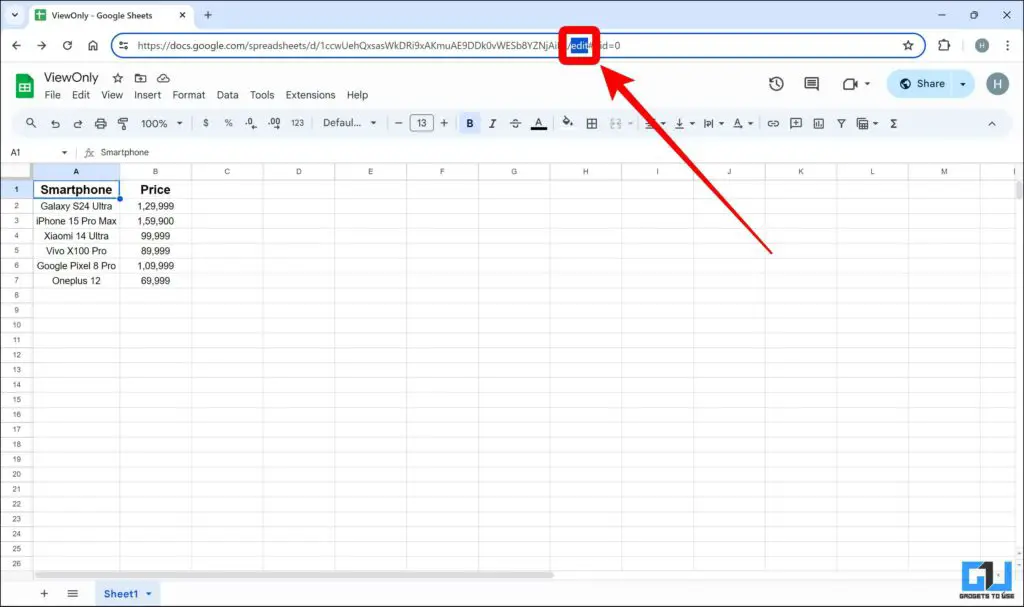
Task: Check the cloud document status icon
Action: coord(163,78)
